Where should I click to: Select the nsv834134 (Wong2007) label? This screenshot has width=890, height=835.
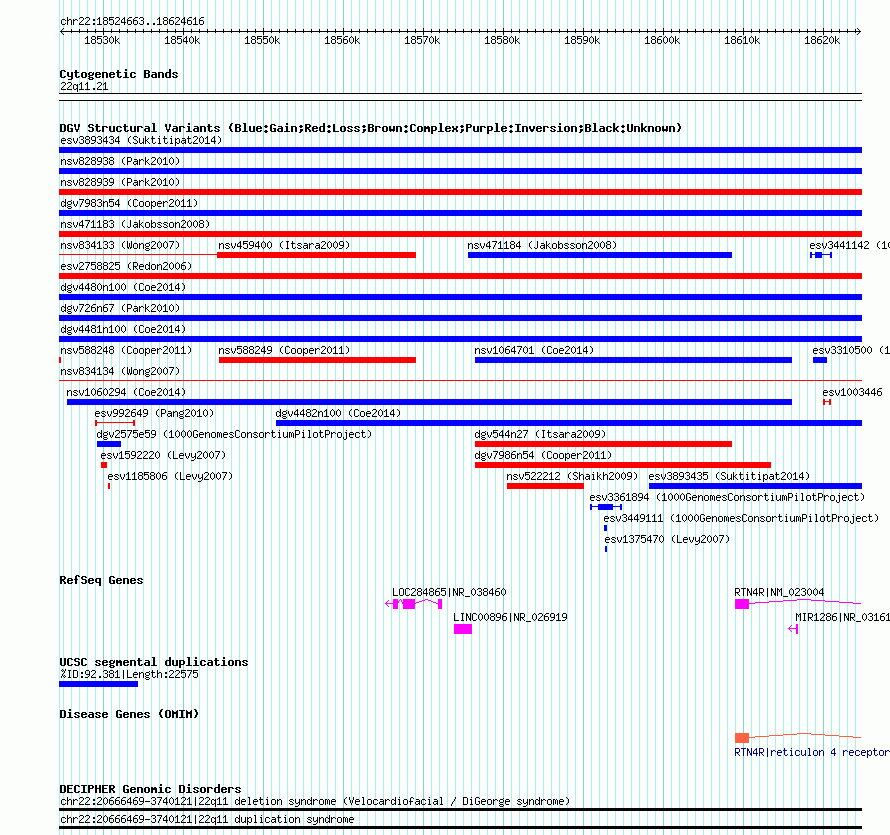(120, 371)
